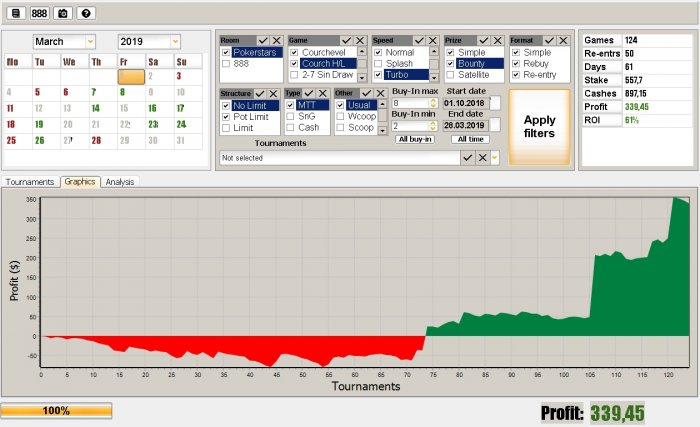Image resolution: width=700 pixels, height=427 pixels.
Task: Click the Apply filters button
Action: [x=539, y=127]
